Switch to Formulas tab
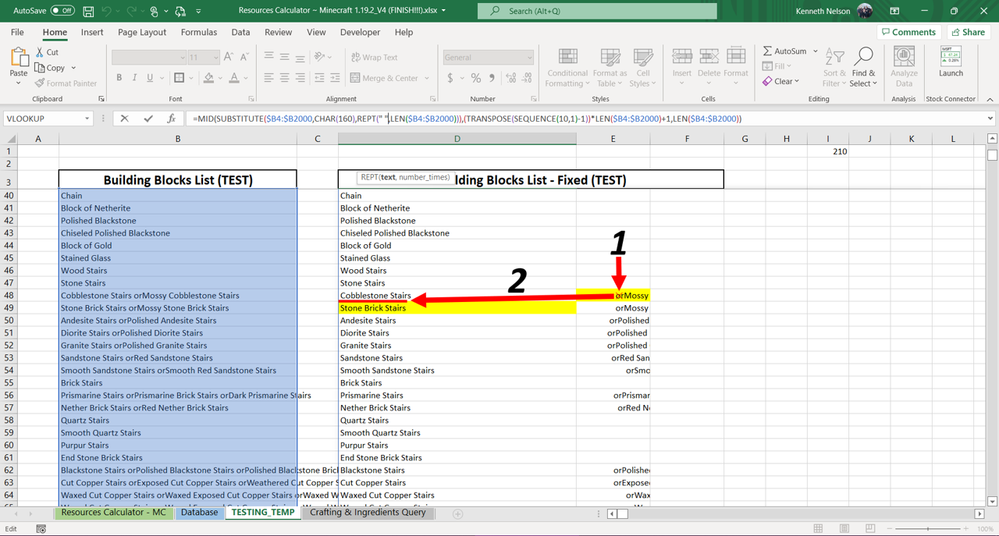This screenshot has height=536, width=999. [199, 32]
